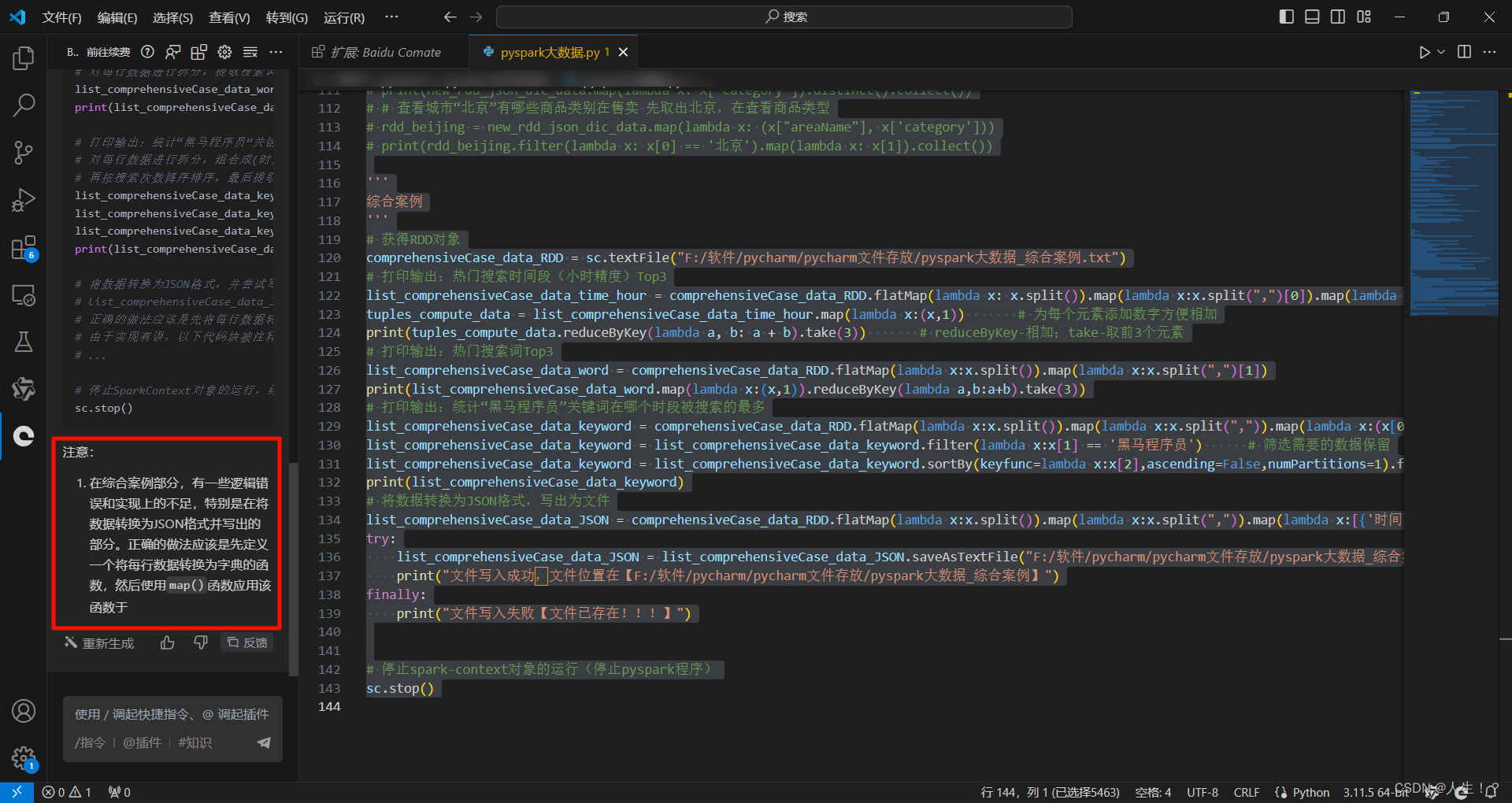This screenshot has height=803, width=1512.
Task: Open the 运行(R) menu
Action: click(344, 17)
